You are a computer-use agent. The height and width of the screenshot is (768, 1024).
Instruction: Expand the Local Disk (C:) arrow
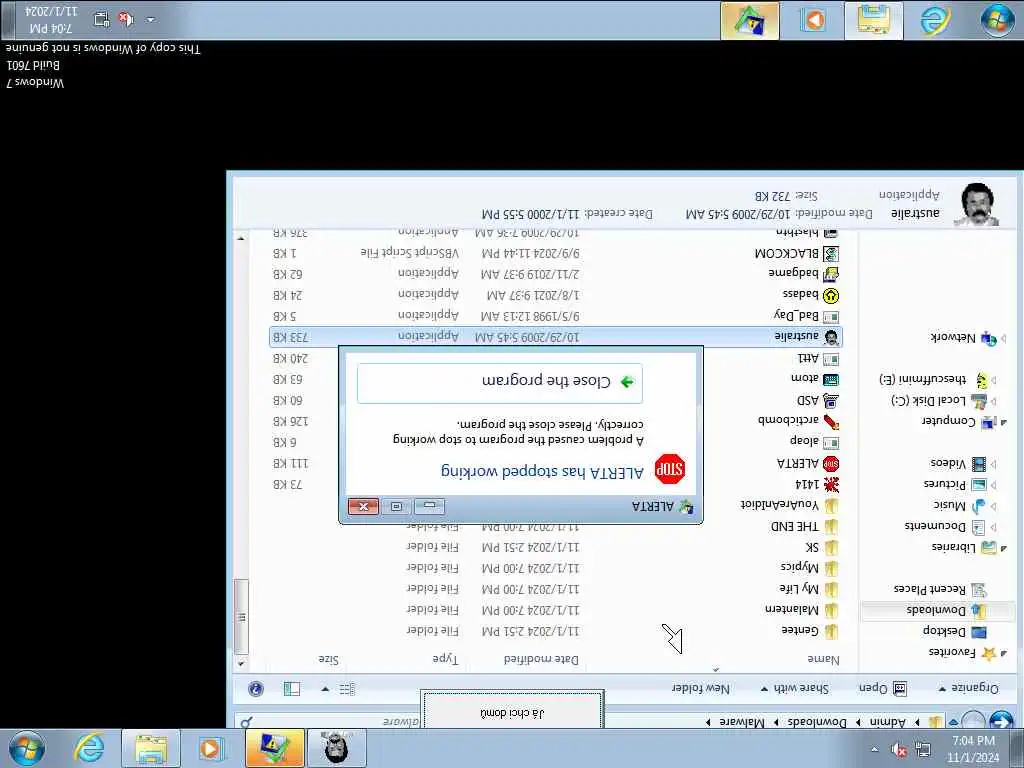(x=994, y=400)
